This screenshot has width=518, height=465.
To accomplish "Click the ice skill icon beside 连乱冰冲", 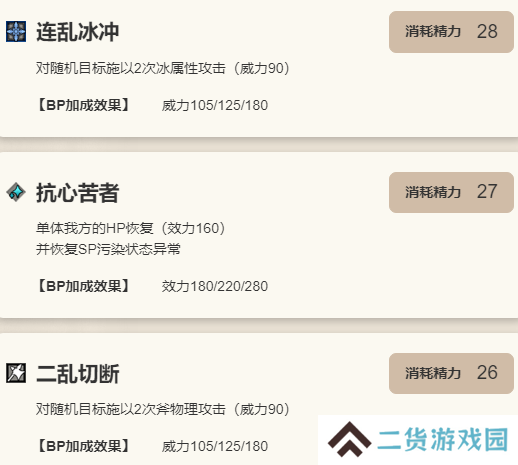I will pos(16,32).
